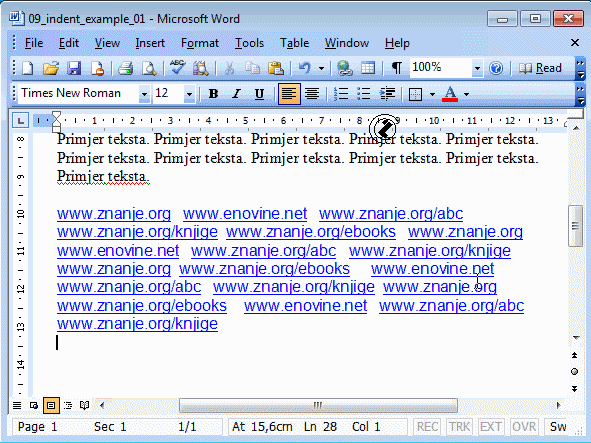591x443 pixels.
Task: Click the vertical scrollbar thumb
Action: point(575,225)
